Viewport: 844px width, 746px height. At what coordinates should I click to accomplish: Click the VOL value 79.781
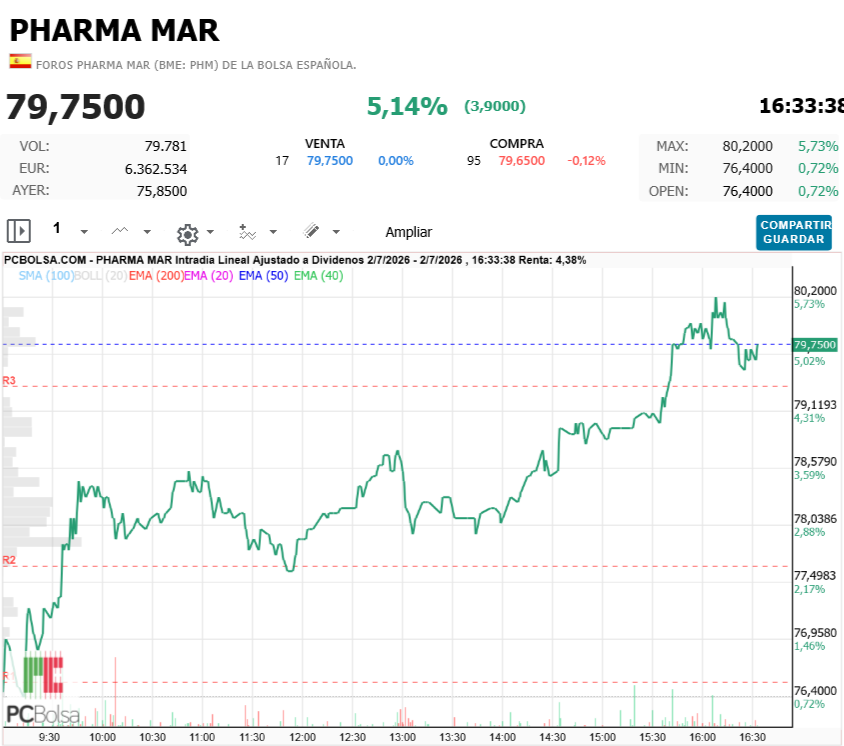[x=166, y=146]
